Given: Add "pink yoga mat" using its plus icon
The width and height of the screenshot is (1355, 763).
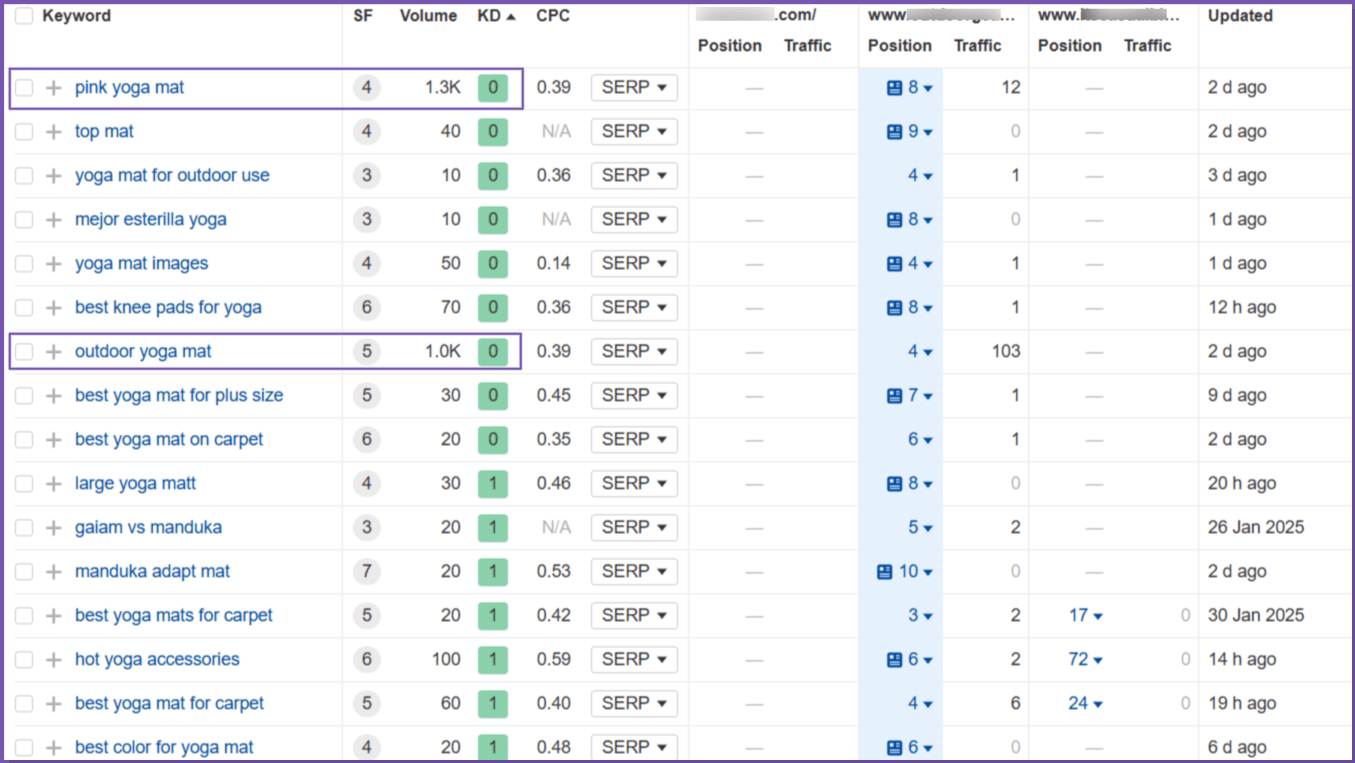Looking at the screenshot, I should [x=53, y=87].
